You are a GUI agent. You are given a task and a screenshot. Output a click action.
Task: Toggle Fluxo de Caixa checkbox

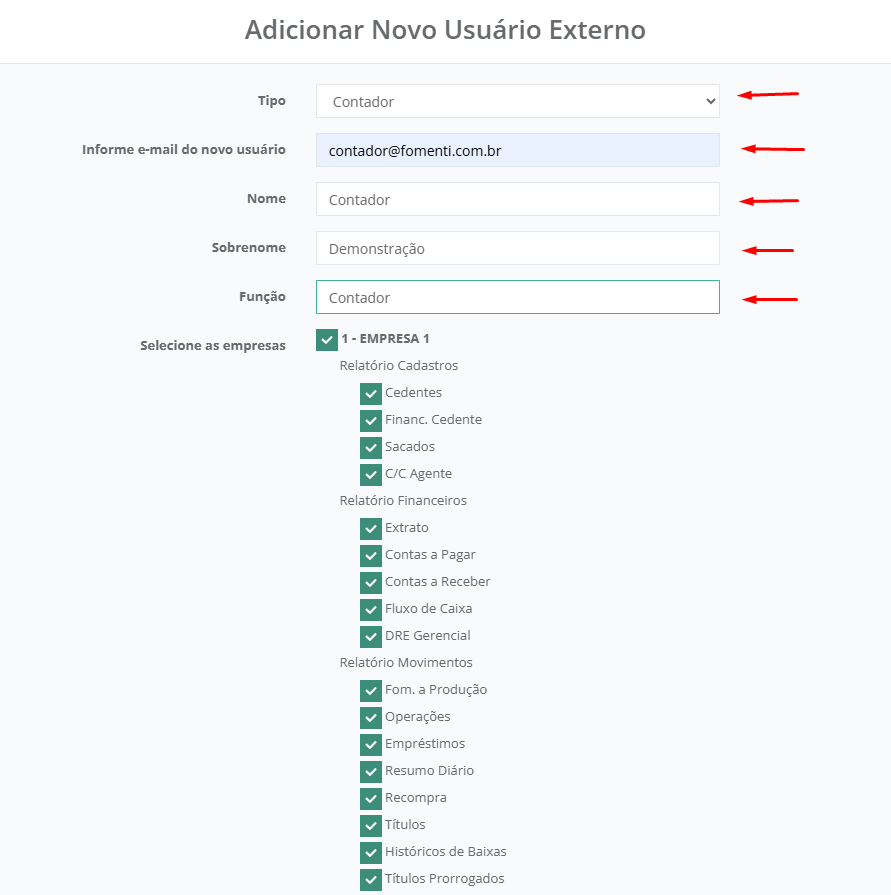(x=371, y=609)
